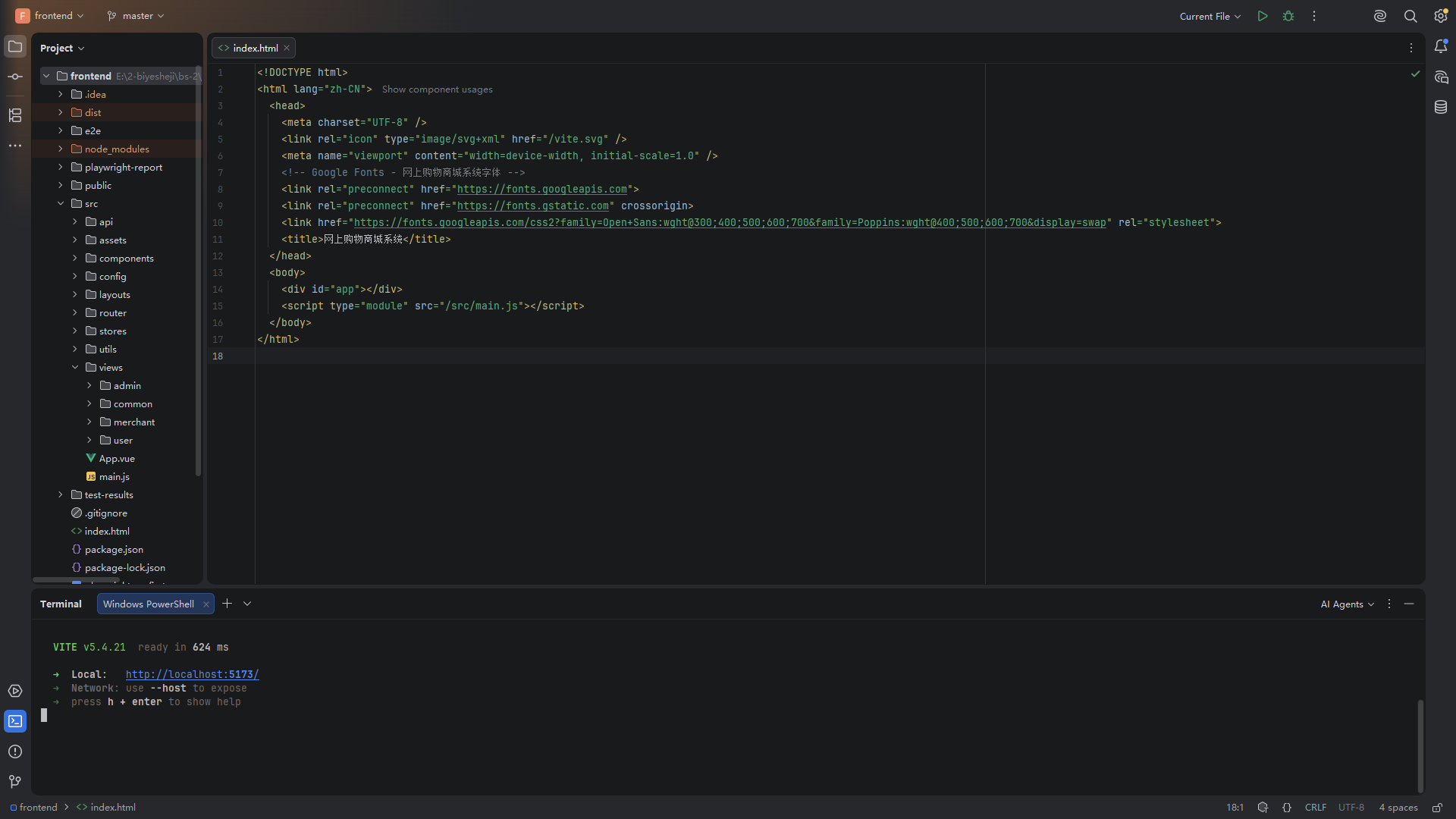Toggle read-only lock icon in status bar

[1437, 808]
